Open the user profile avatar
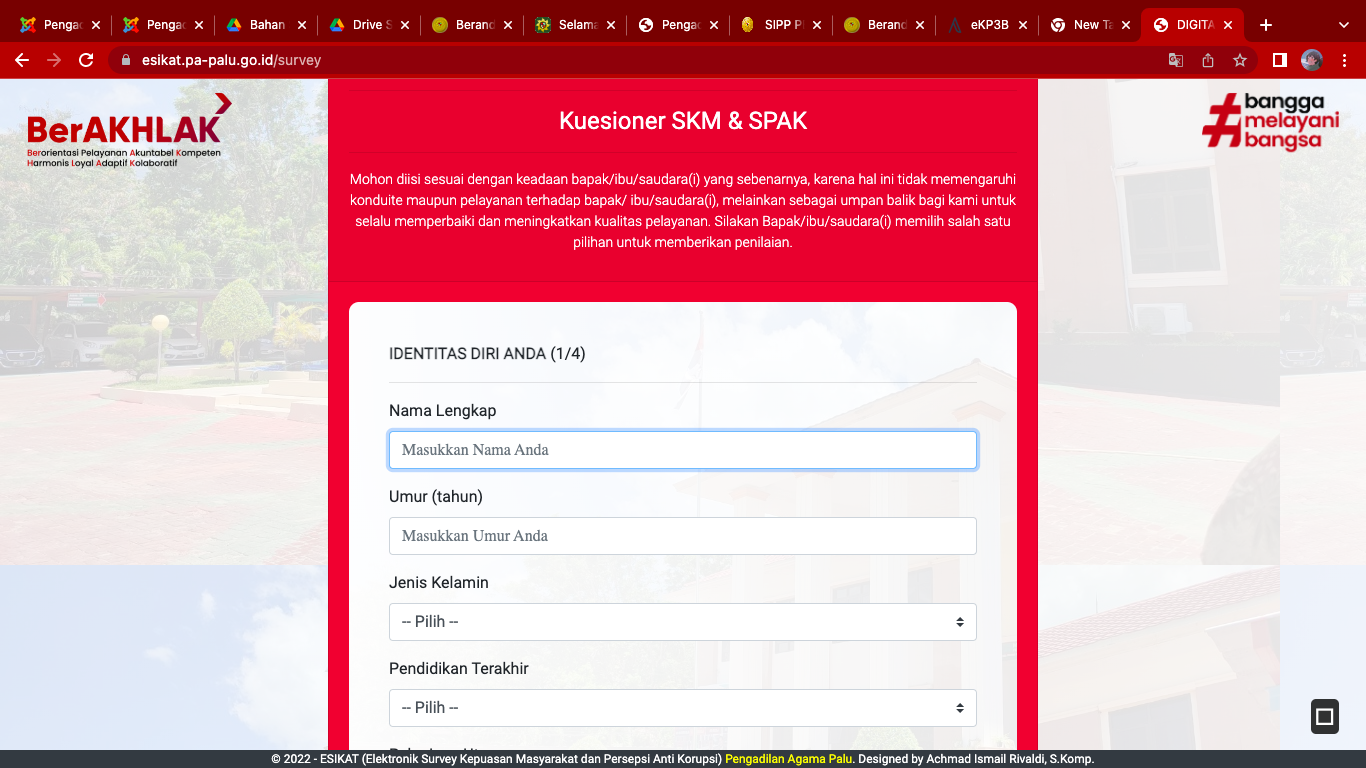The height and width of the screenshot is (768, 1366). tap(1312, 60)
